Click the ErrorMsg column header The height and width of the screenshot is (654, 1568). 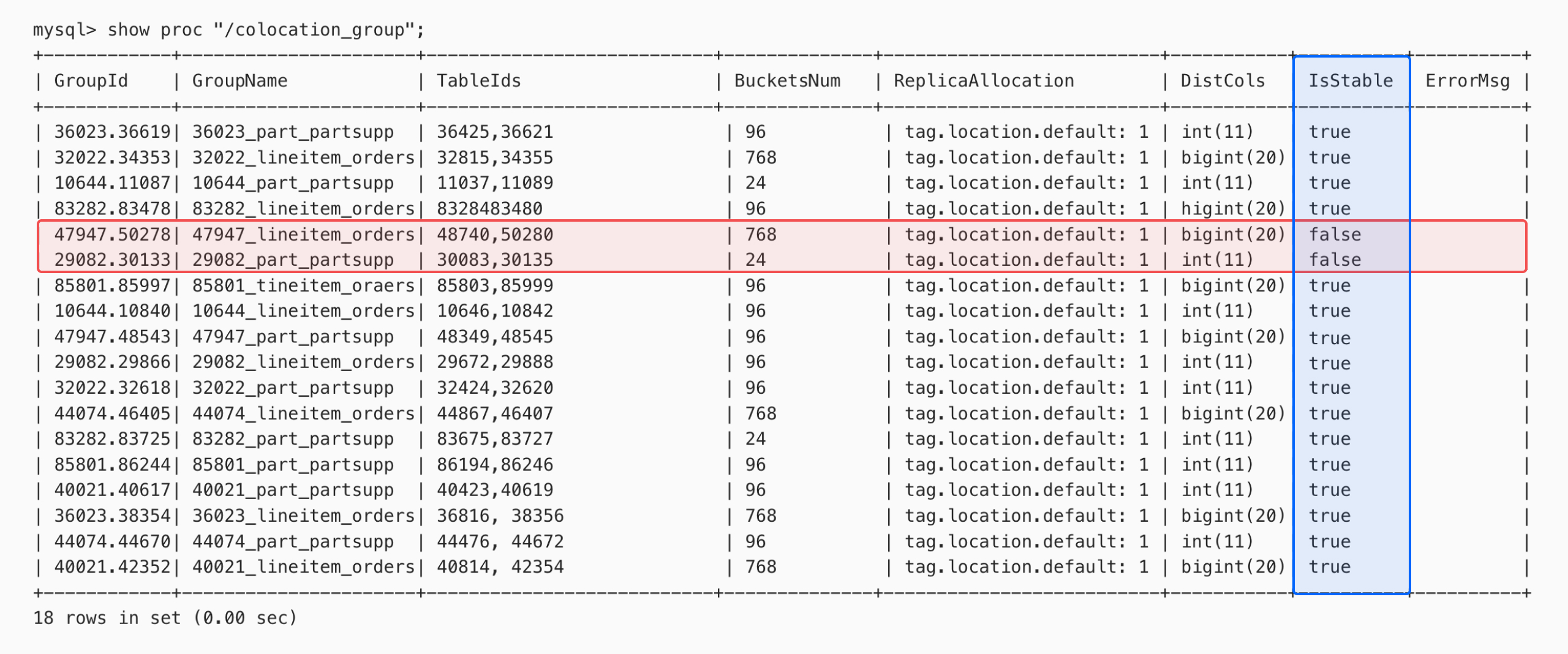click(x=1468, y=80)
